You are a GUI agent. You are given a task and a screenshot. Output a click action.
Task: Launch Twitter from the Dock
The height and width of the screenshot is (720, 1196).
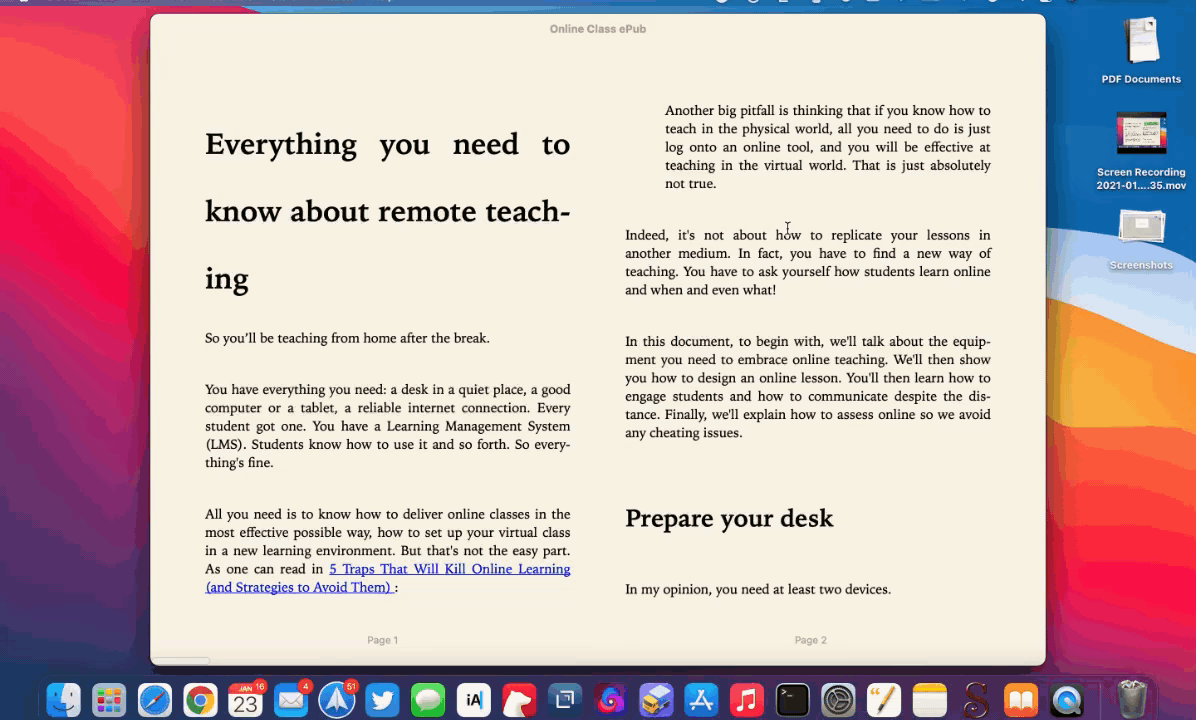click(382, 701)
